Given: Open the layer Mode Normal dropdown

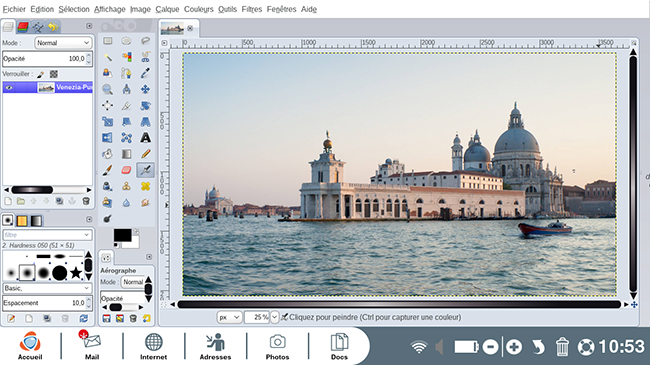Looking at the screenshot, I should pyautogui.click(x=63, y=43).
